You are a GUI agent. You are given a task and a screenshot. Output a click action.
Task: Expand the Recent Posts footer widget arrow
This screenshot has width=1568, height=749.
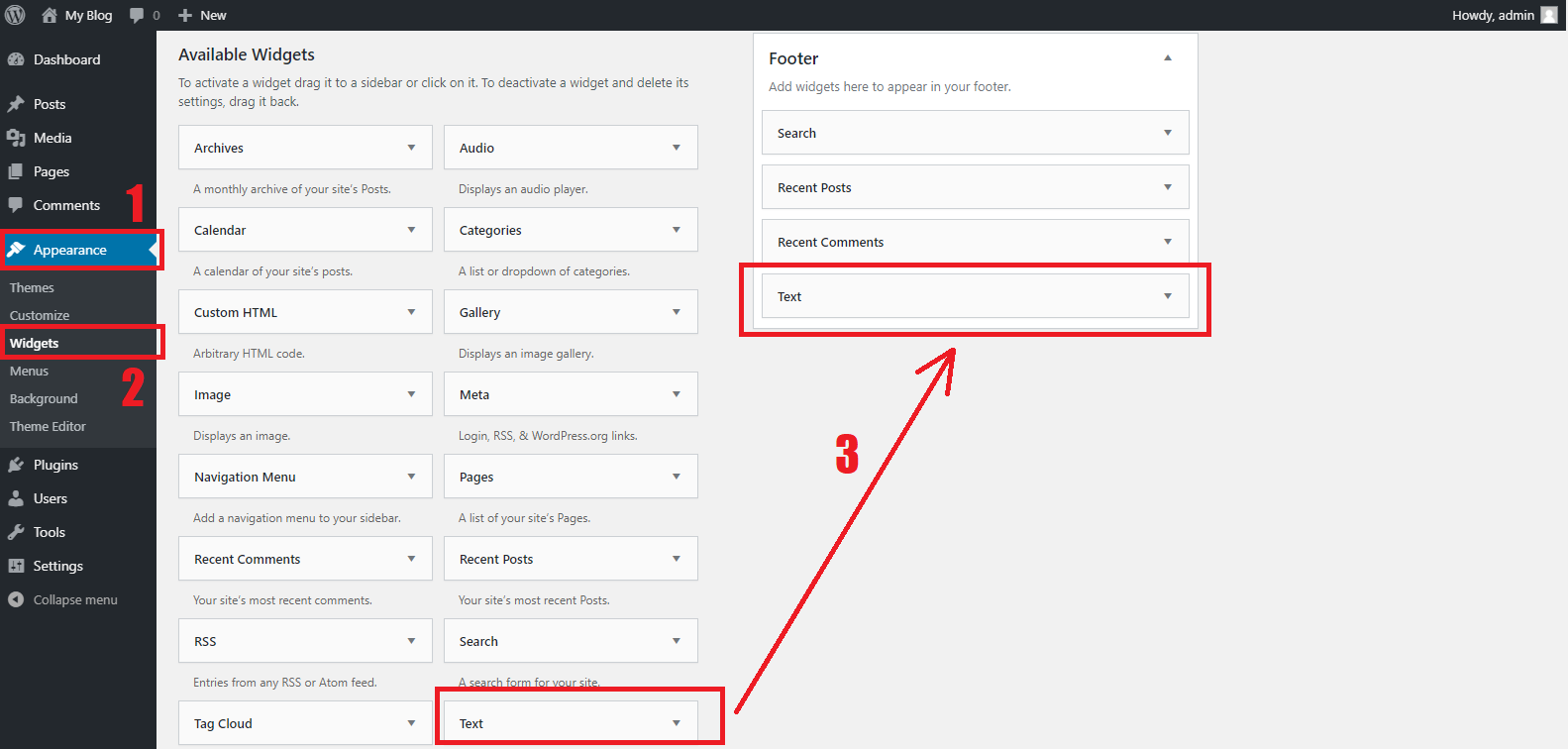pyautogui.click(x=1168, y=187)
